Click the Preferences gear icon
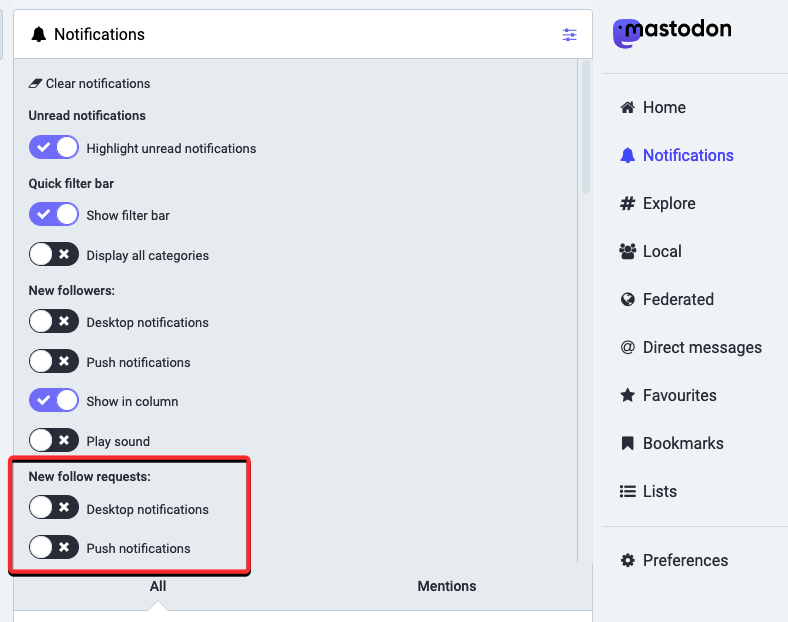This screenshot has height=622, width=788. 628,560
